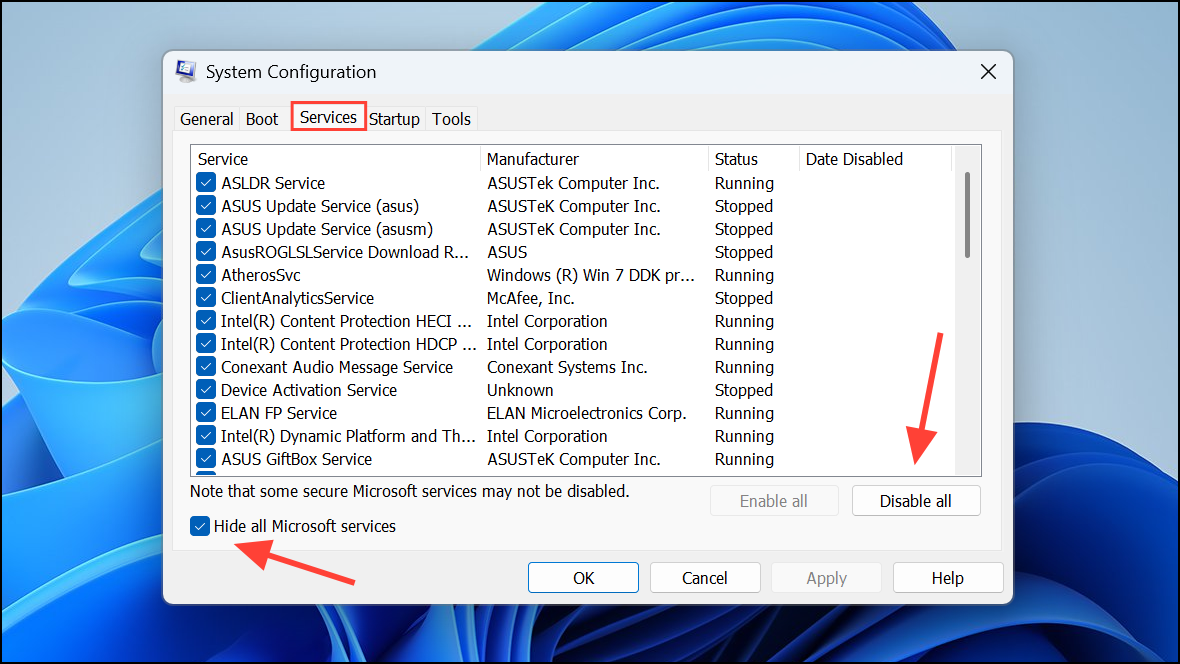
Task: Toggle the ELAN FP Service checkbox
Action: tap(205, 413)
